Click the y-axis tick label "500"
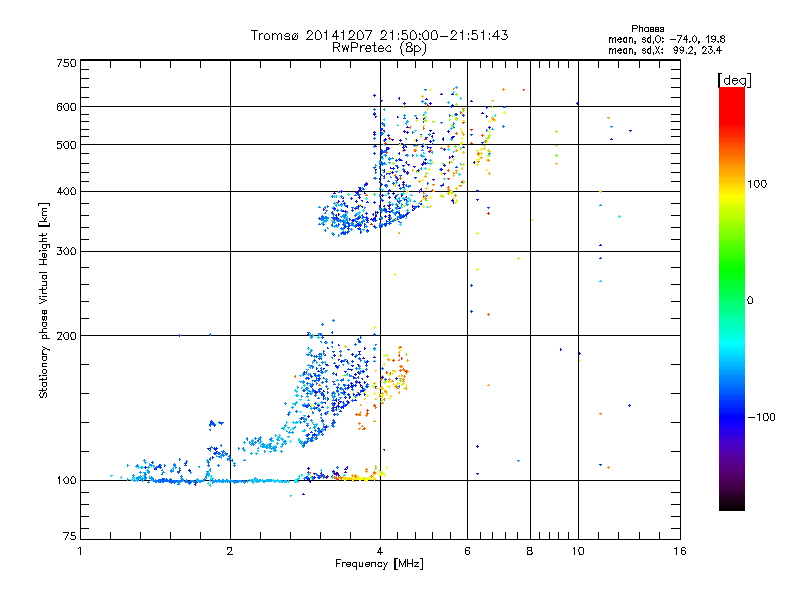The width and height of the screenshot is (800, 600). click(x=66, y=145)
